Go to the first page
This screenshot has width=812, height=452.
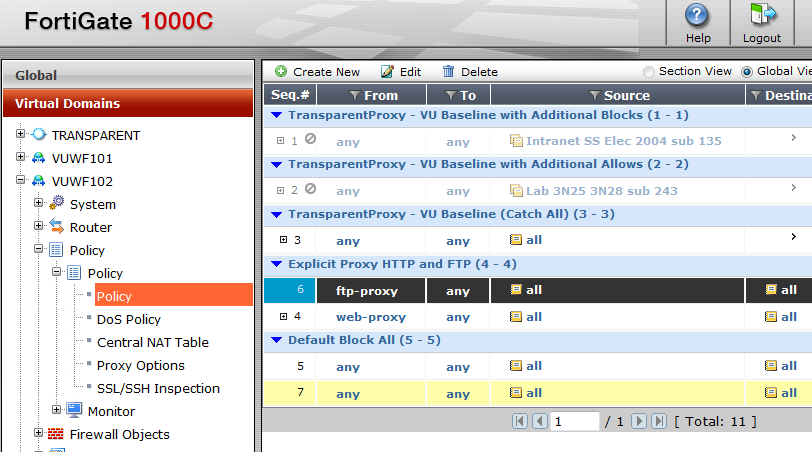tap(519, 421)
